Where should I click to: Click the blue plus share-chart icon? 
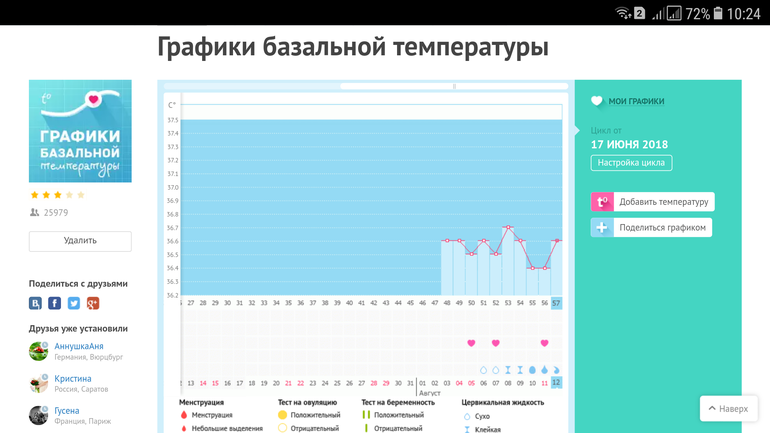coord(602,228)
